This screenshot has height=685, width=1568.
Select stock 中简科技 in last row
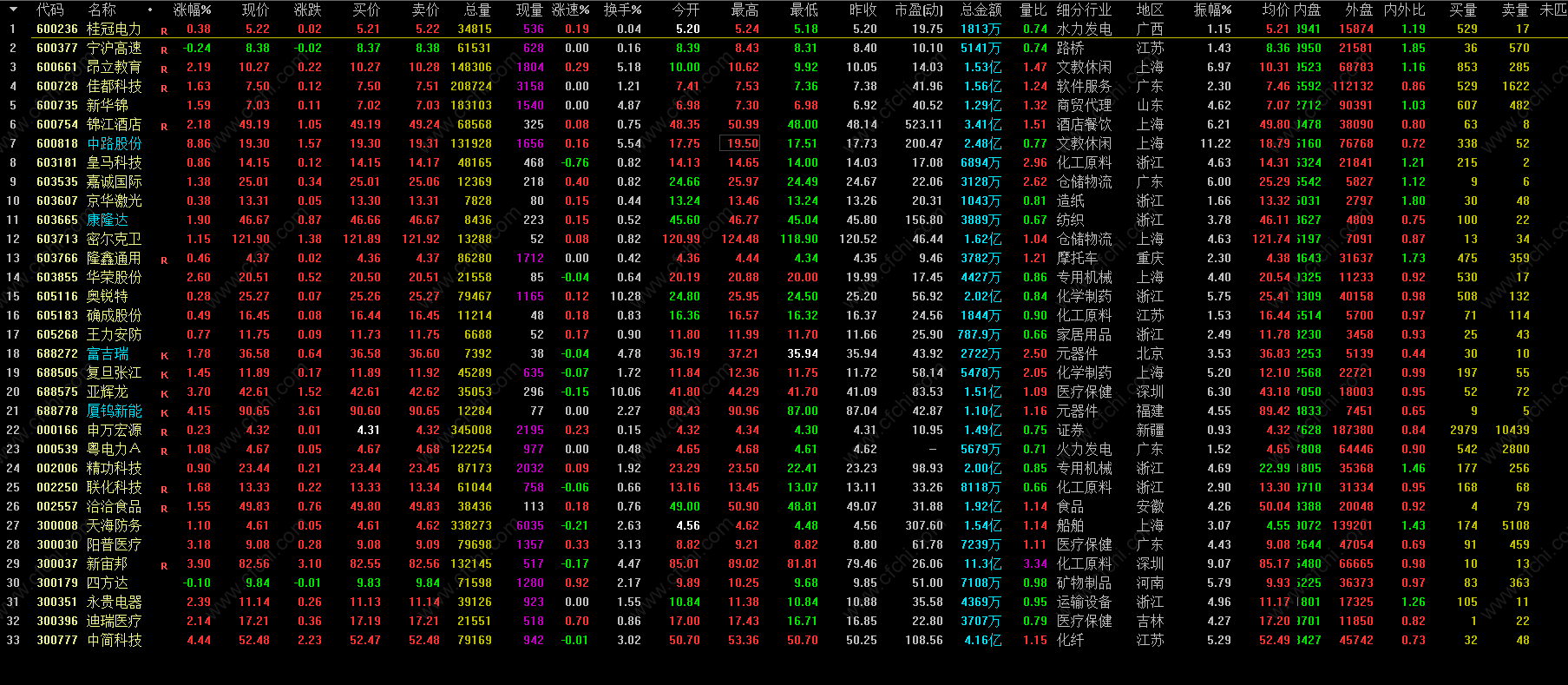[x=114, y=640]
